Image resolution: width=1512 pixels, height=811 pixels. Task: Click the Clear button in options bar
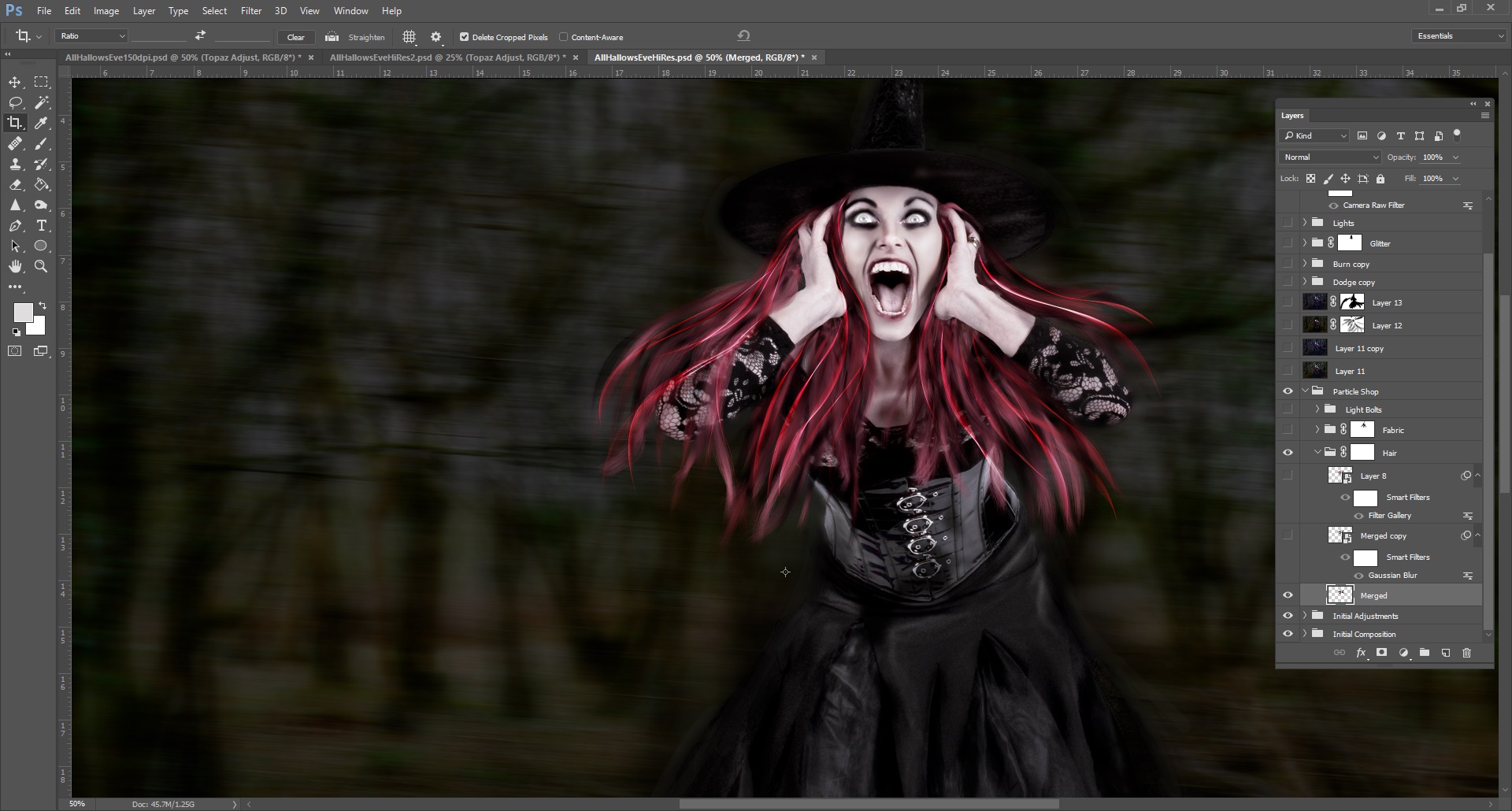coord(296,37)
